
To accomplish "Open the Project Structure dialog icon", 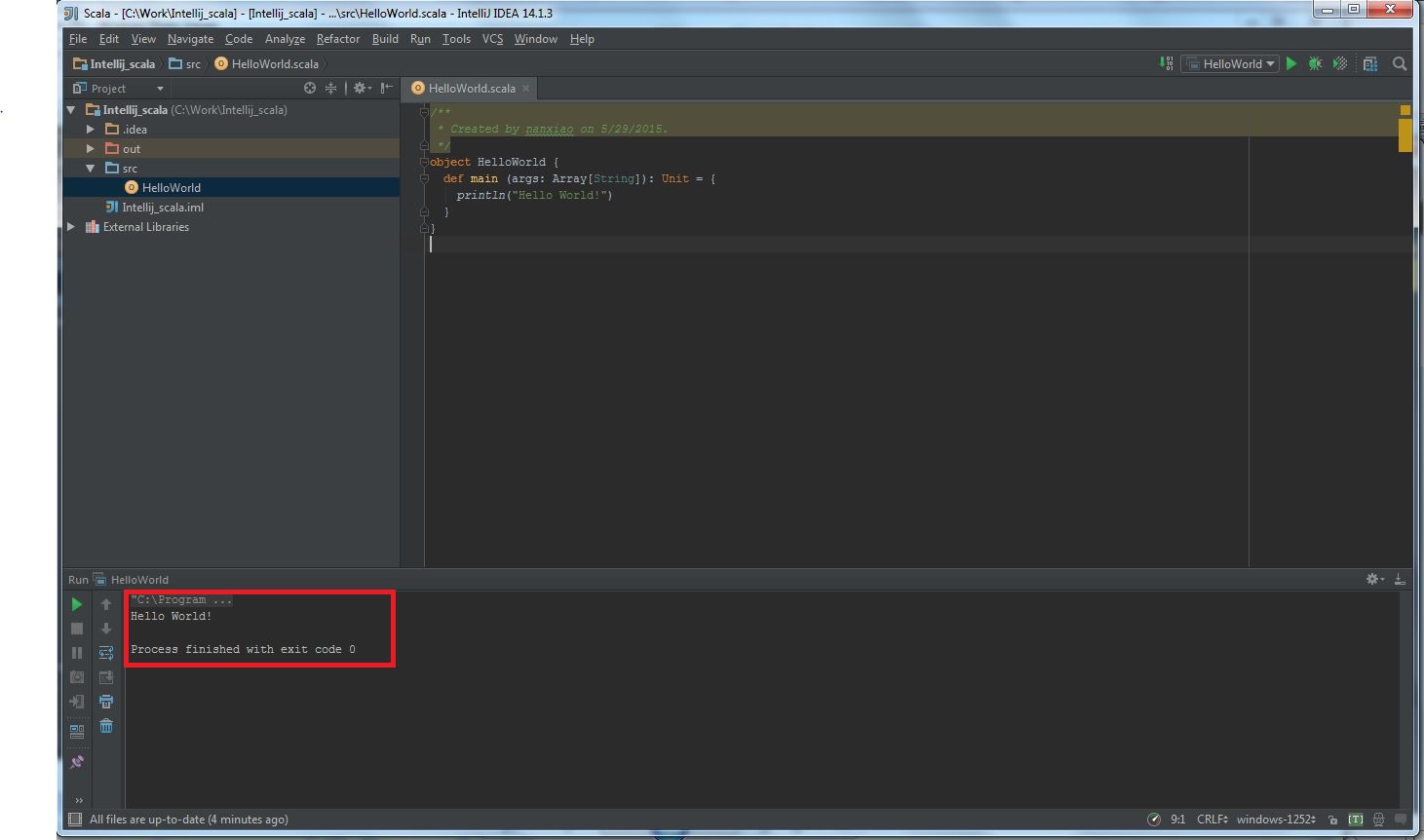I will [x=1370, y=63].
